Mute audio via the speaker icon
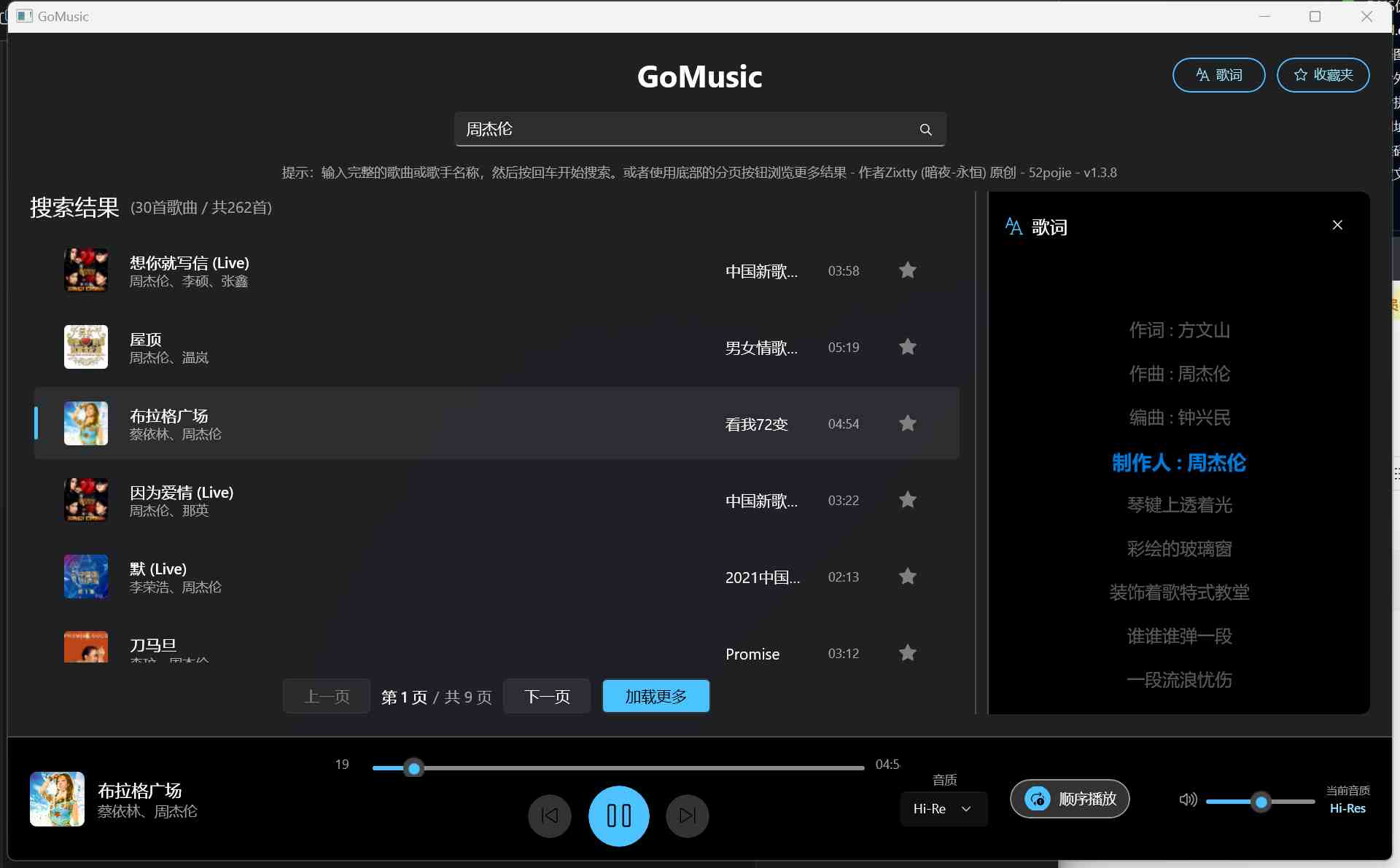Image resolution: width=1400 pixels, height=868 pixels. [x=1187, y=799]
